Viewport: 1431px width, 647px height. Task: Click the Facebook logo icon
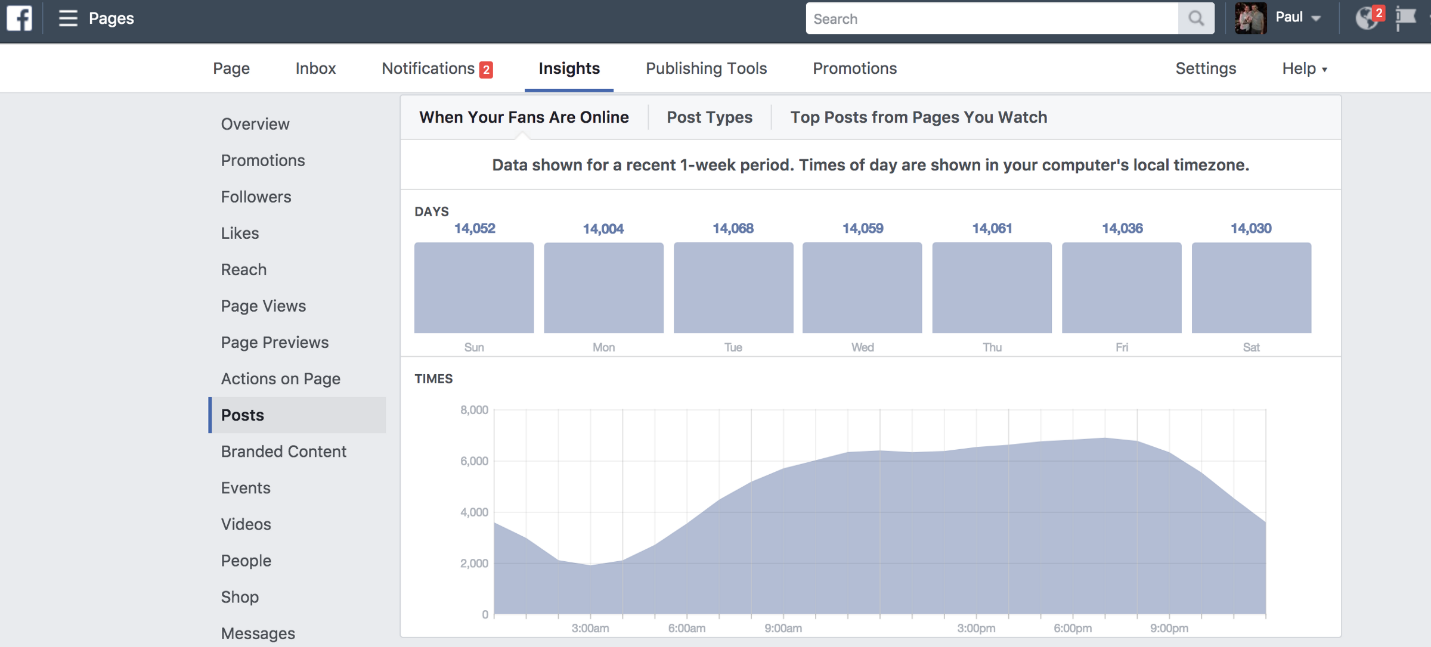coord(19,18)
